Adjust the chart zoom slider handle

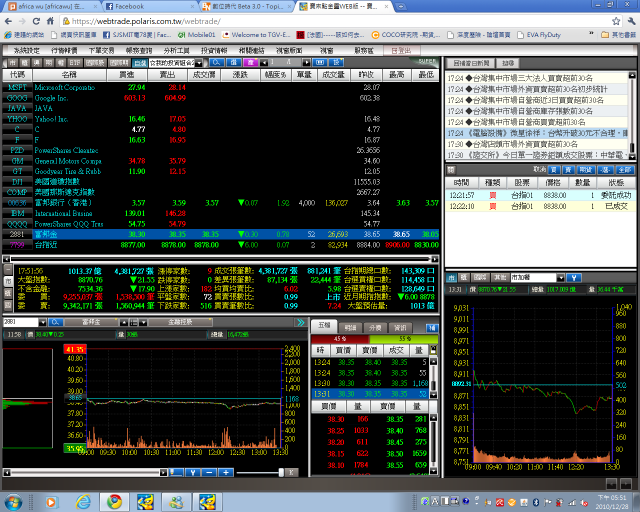(x=281, y=472)
